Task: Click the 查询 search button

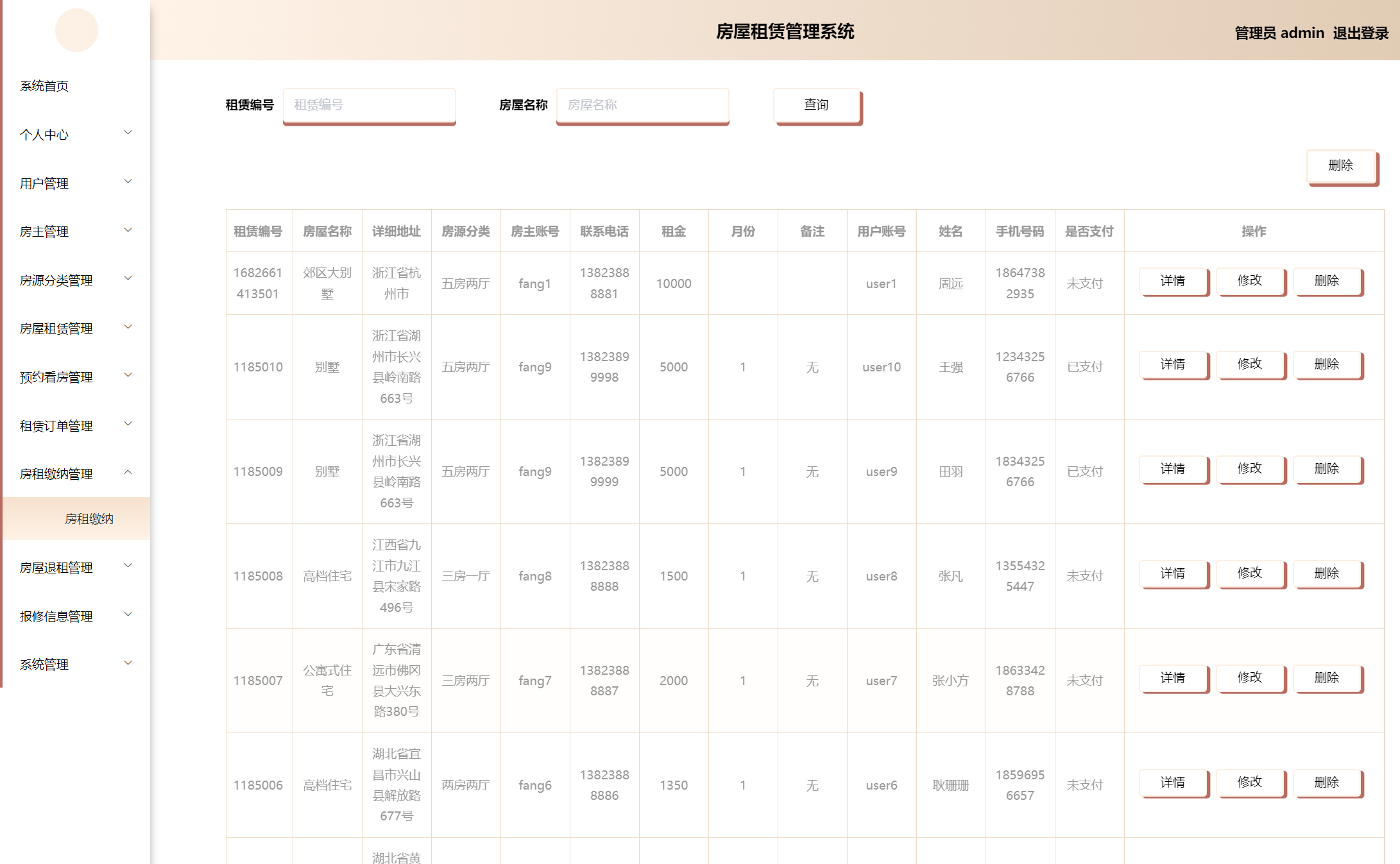Action: (816, 105)
